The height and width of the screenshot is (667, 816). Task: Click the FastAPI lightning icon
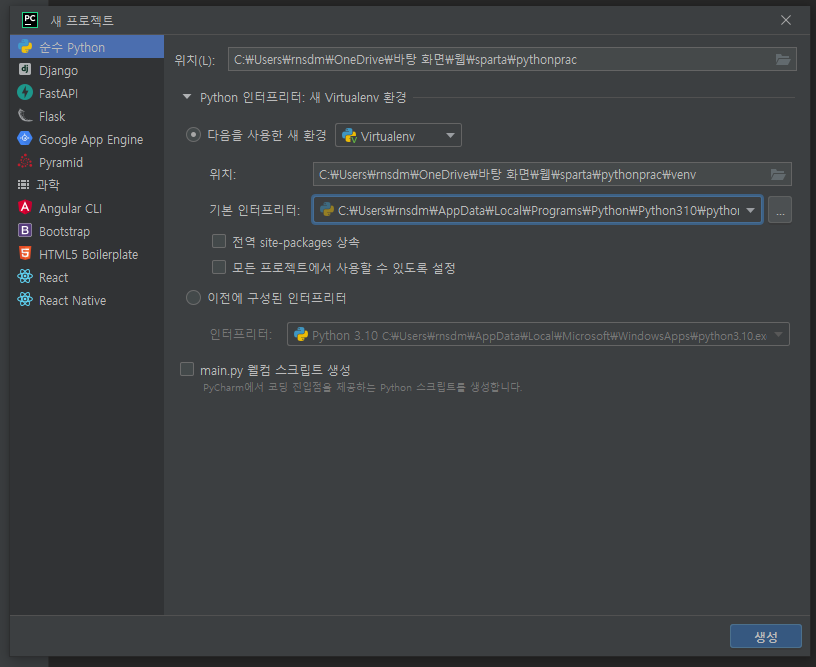point(25,92)
